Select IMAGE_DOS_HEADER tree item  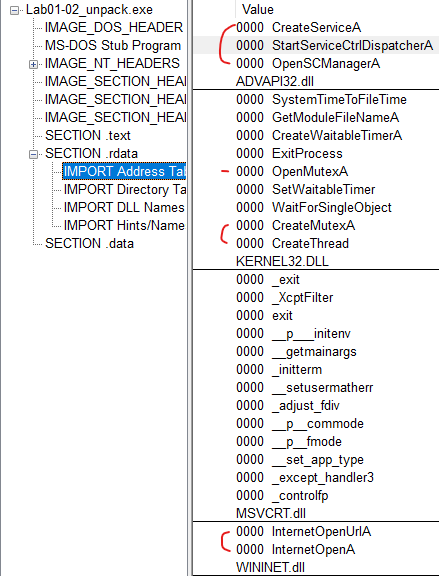coord(114,28)
